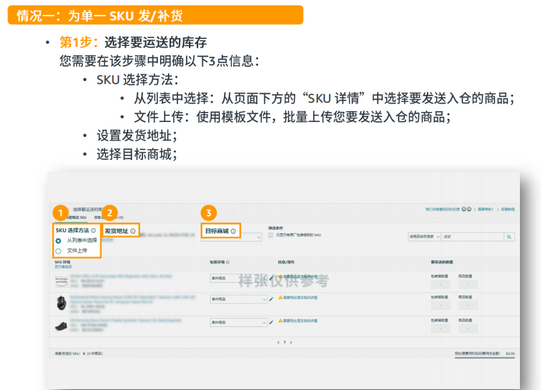Go to next page with right pagination arrow

click(x=291, y=342)
